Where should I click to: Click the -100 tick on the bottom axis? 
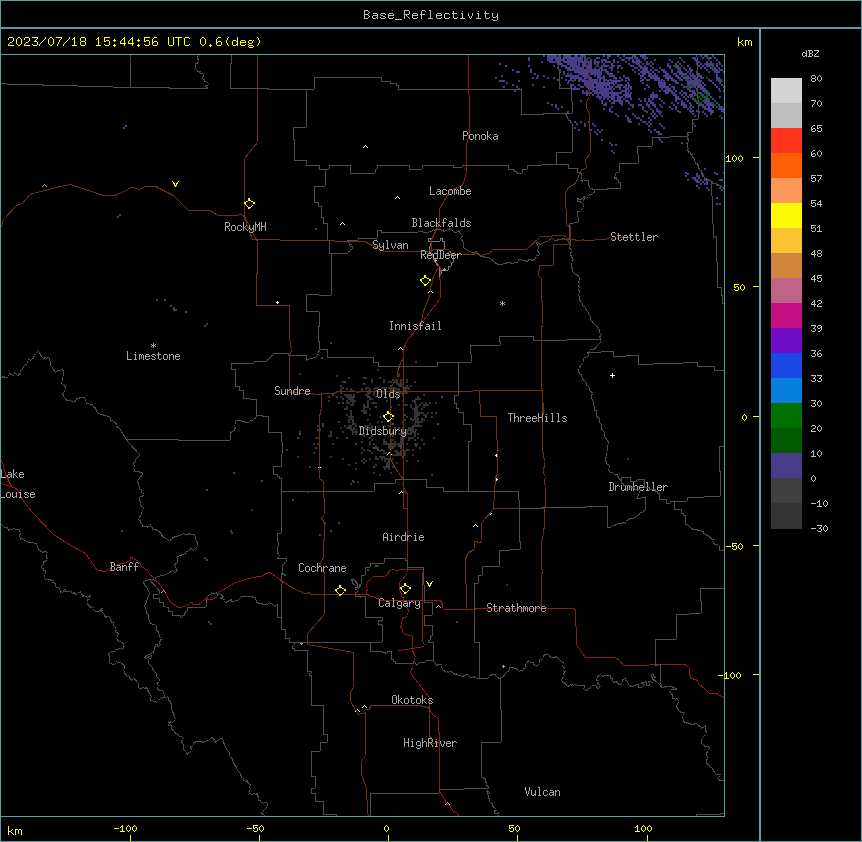point(125,828)
